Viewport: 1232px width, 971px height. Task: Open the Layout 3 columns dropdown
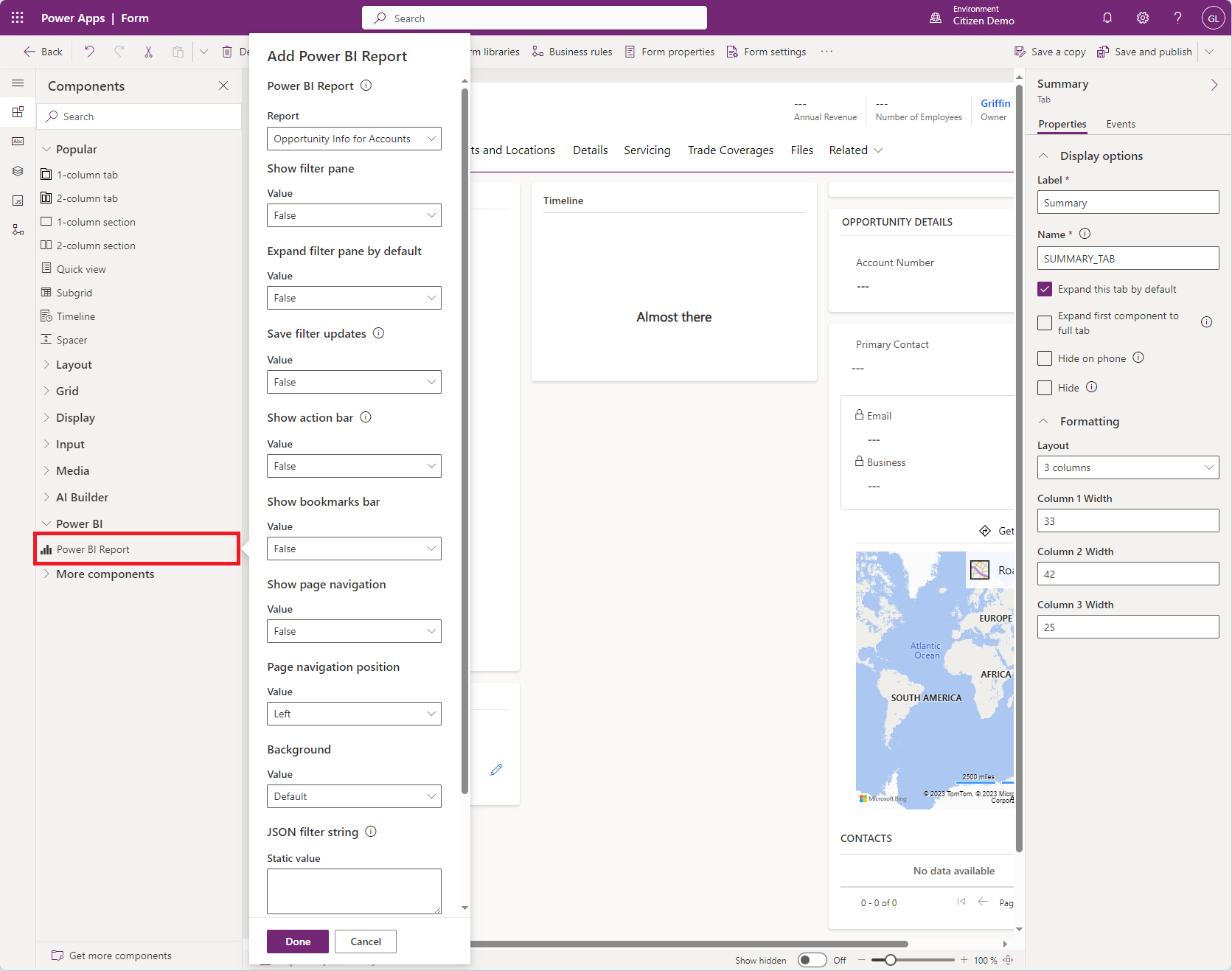[1127, 467]
